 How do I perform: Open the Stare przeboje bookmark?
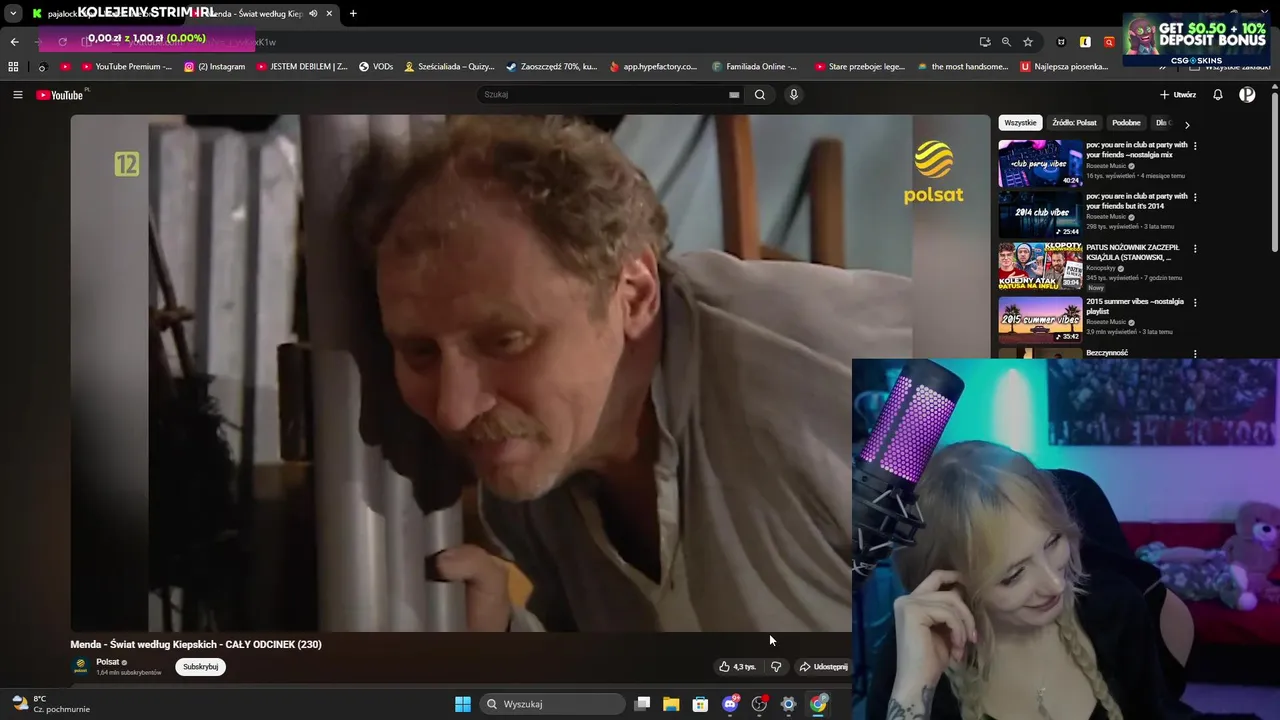coord(859,67)
